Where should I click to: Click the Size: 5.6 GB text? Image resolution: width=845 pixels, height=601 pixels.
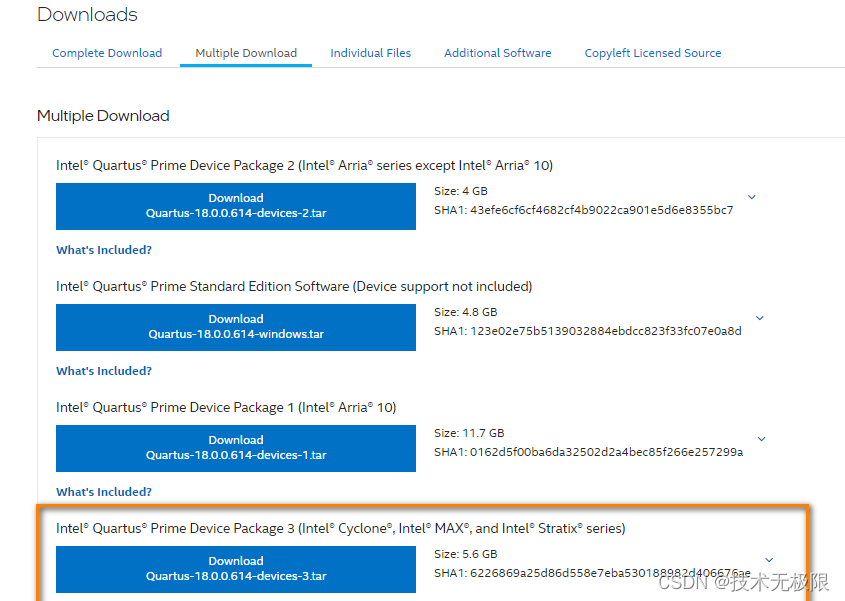pos(466,554)
